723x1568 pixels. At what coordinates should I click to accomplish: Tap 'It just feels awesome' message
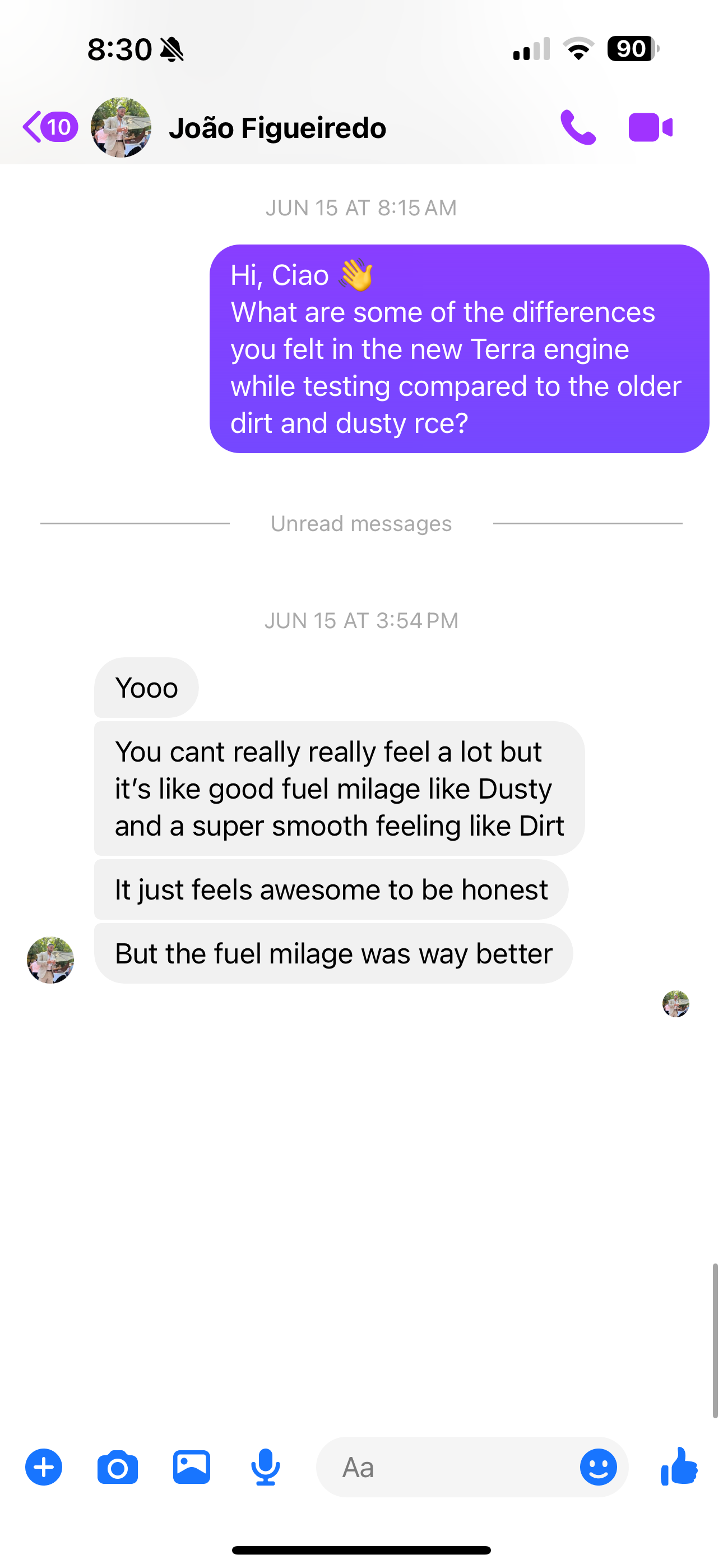[x=331, y=890]
